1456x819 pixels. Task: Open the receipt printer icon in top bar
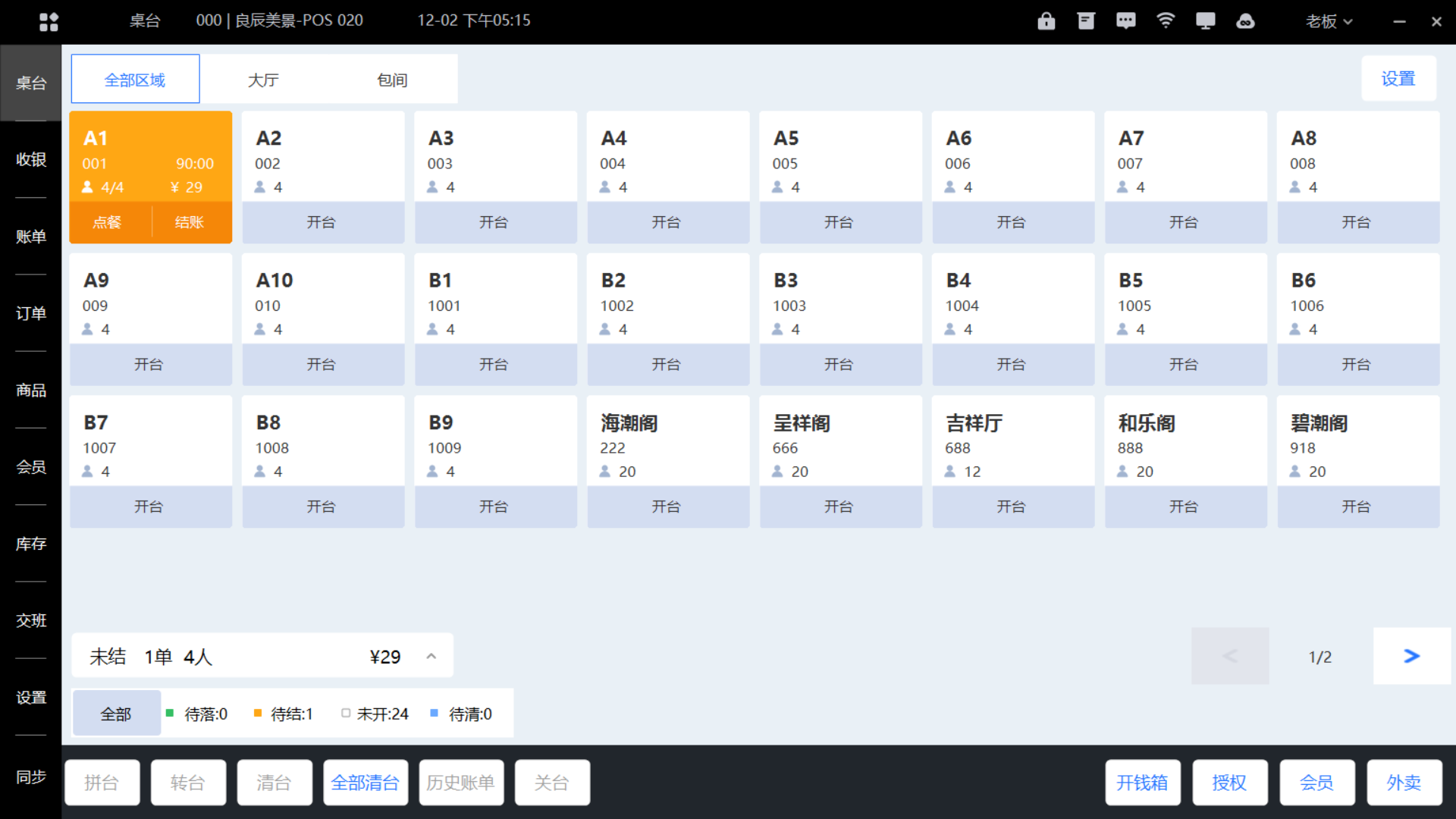coord(1086,20)
